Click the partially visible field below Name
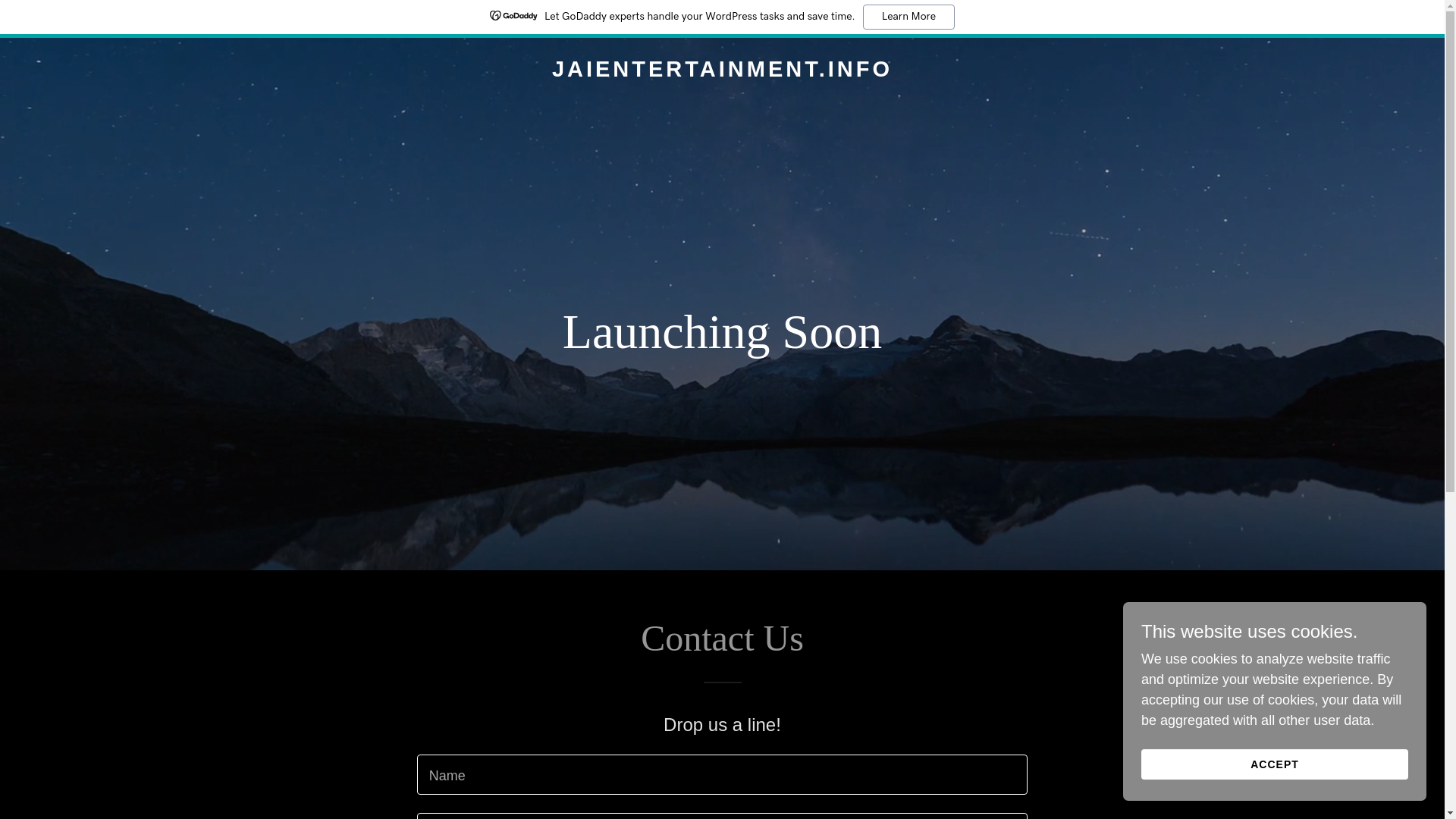The image size is (1456, 819). coord(721,816)
